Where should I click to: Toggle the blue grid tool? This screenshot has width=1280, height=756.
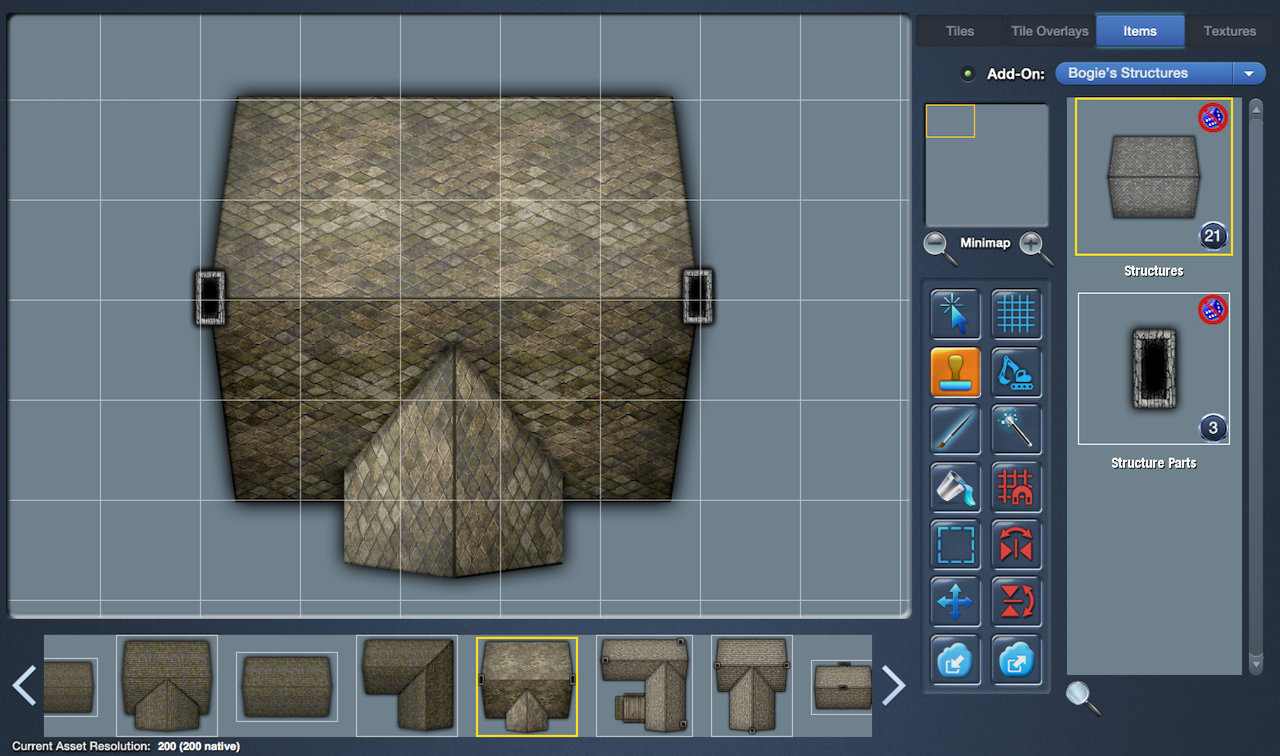click(x=1016, y=315)
